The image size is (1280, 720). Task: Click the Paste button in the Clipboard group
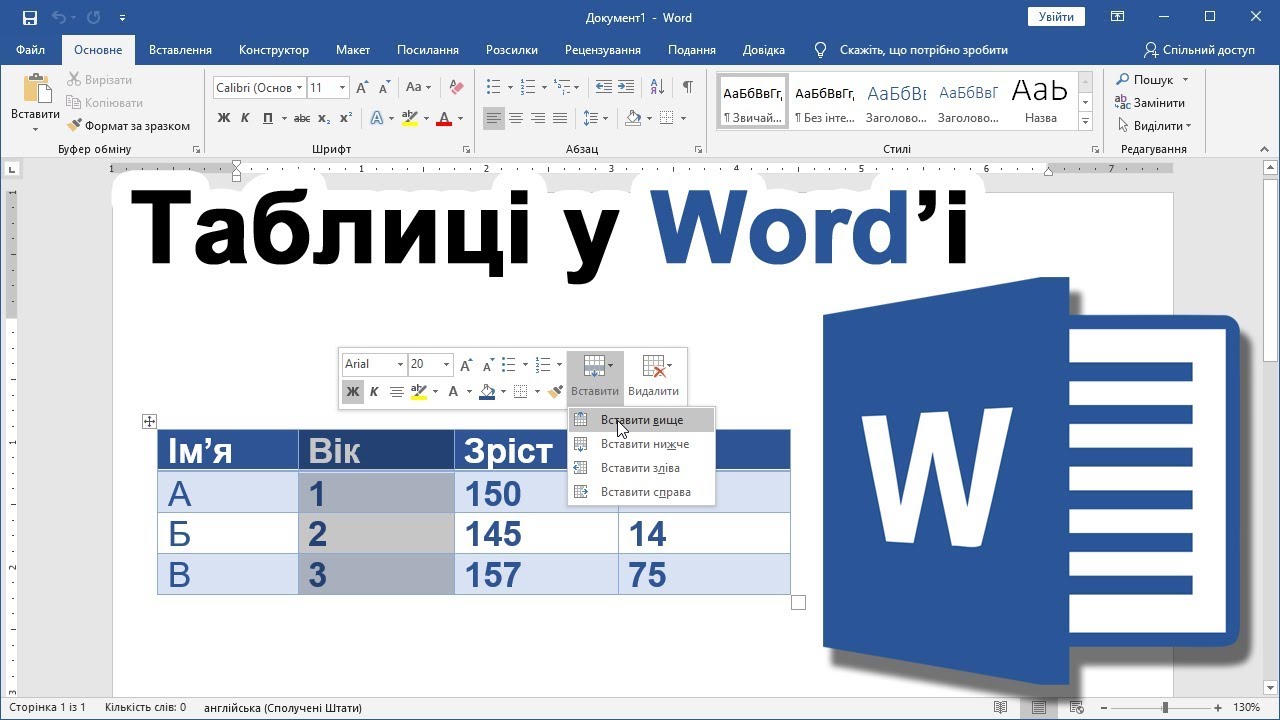36,103
